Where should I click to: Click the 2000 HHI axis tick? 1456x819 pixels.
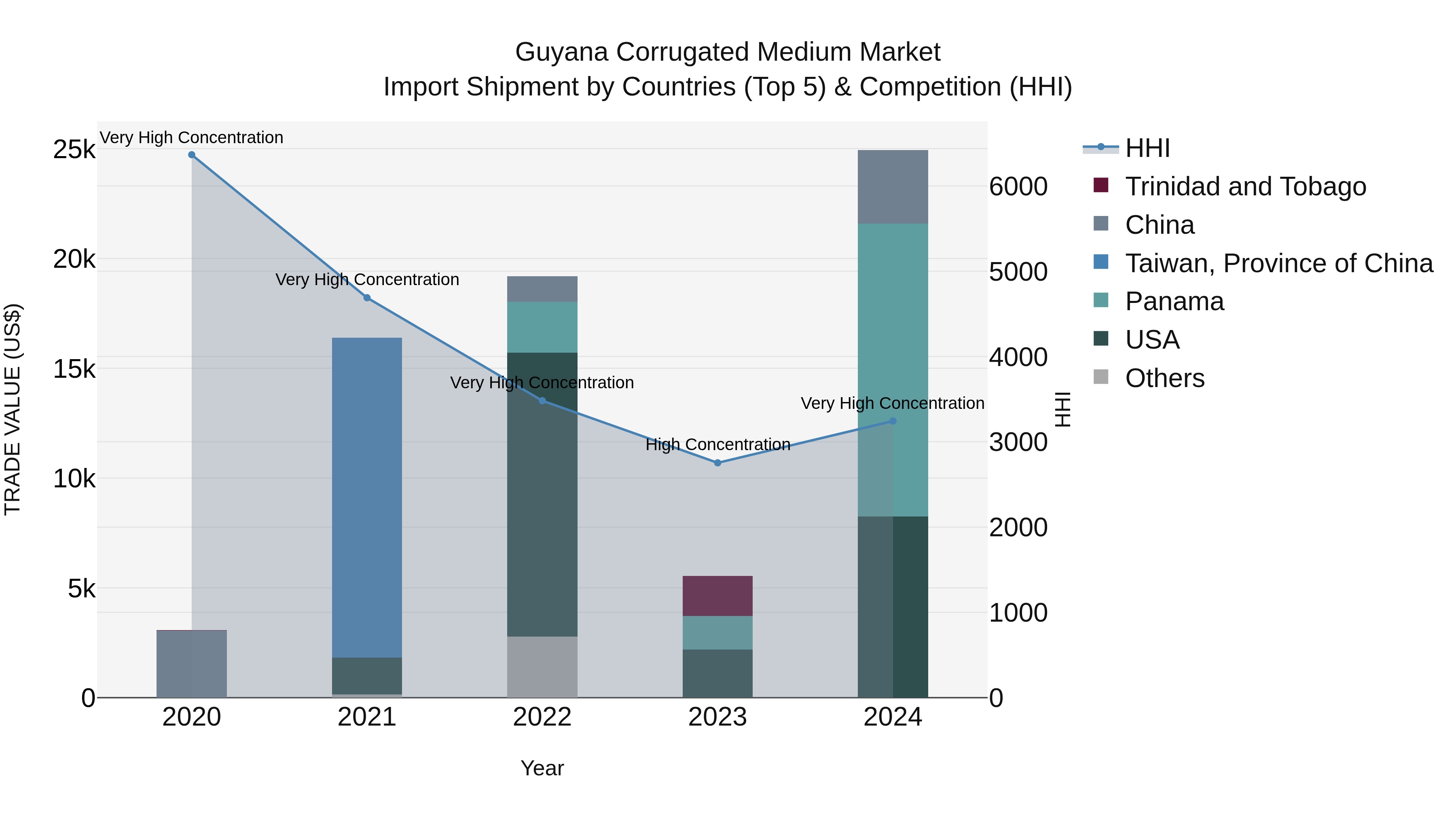pos(1018,527)
